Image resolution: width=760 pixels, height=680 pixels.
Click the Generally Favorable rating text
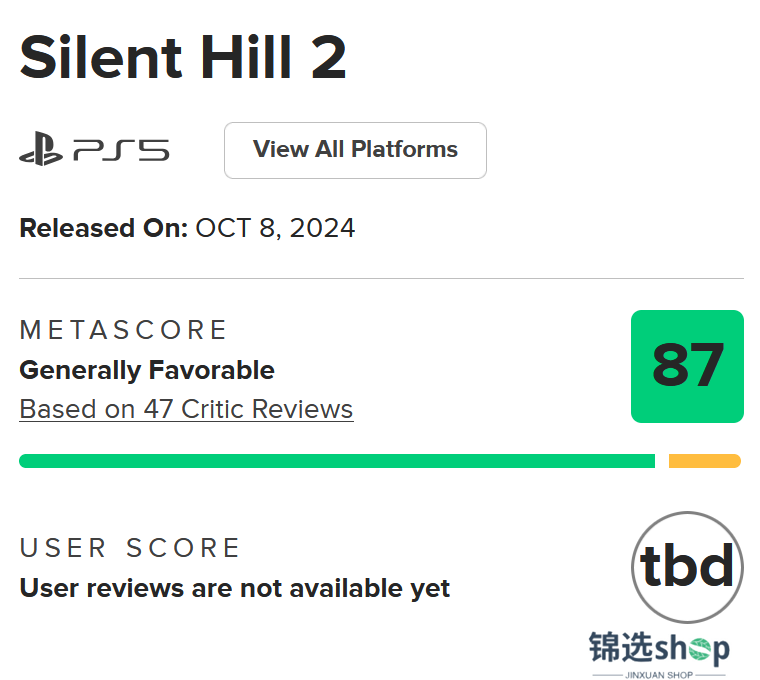pos(147,370)
